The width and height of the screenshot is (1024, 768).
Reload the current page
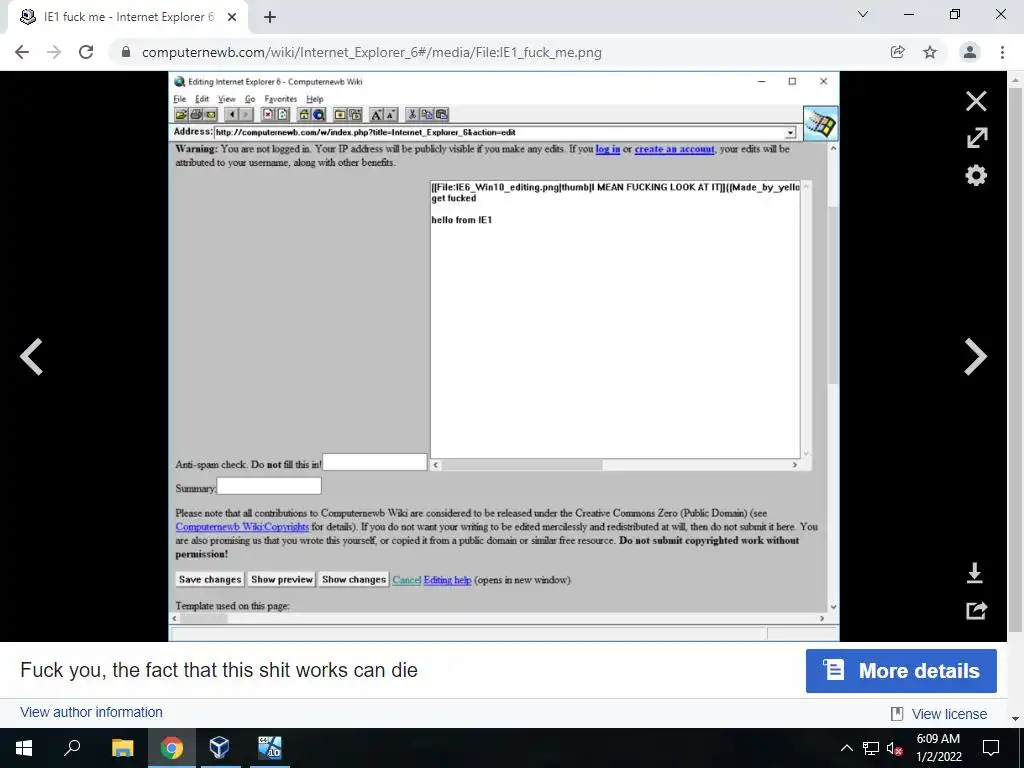click(x=86, y=52)
